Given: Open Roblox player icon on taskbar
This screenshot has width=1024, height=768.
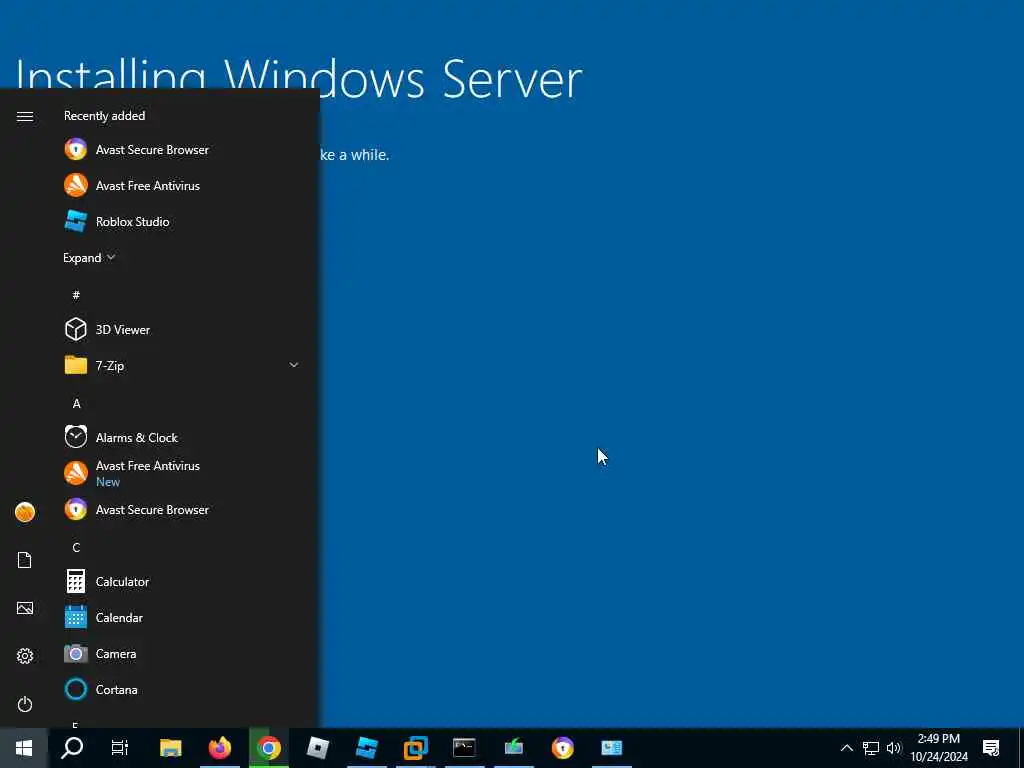Looking at the screenshot, I should tap(317, 748).
